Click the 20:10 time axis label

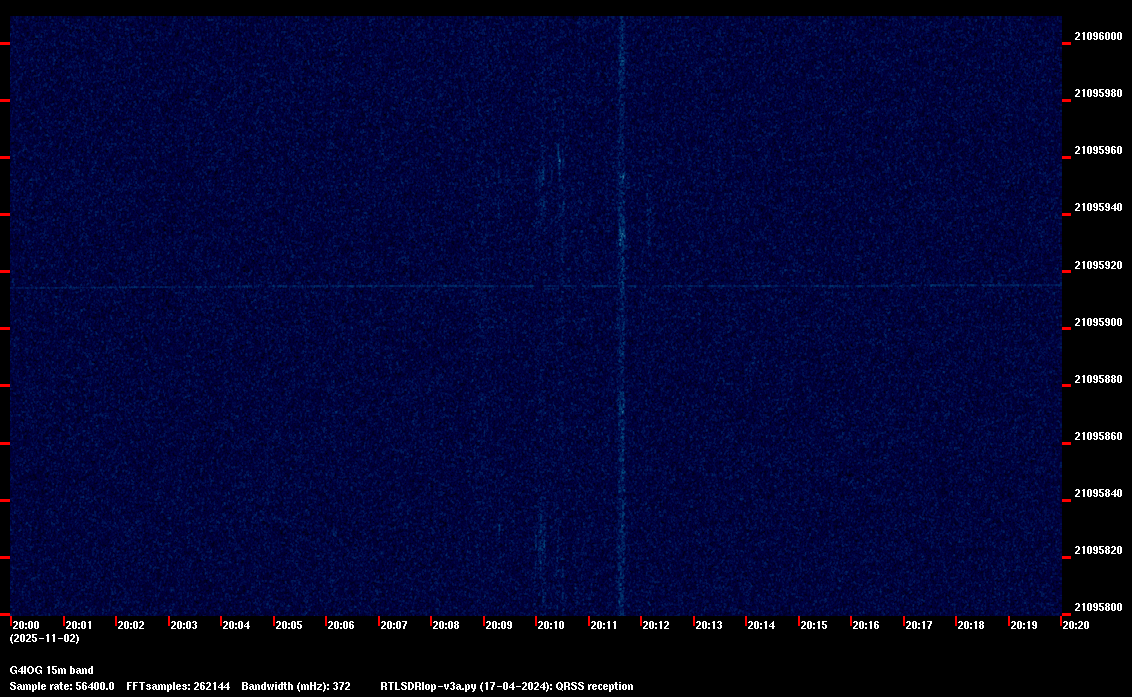[x=551, y=625]
